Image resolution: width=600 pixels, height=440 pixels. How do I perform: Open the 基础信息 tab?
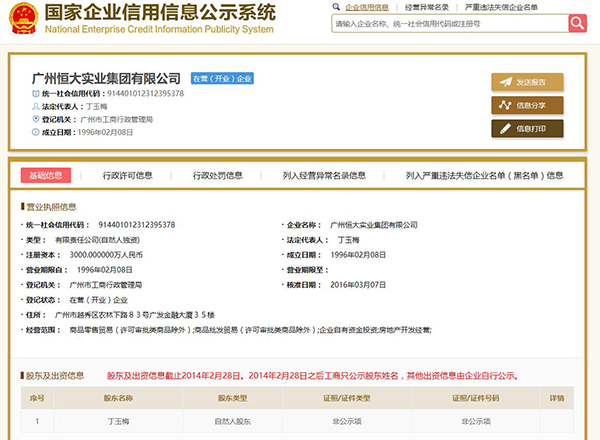[46, 175]
